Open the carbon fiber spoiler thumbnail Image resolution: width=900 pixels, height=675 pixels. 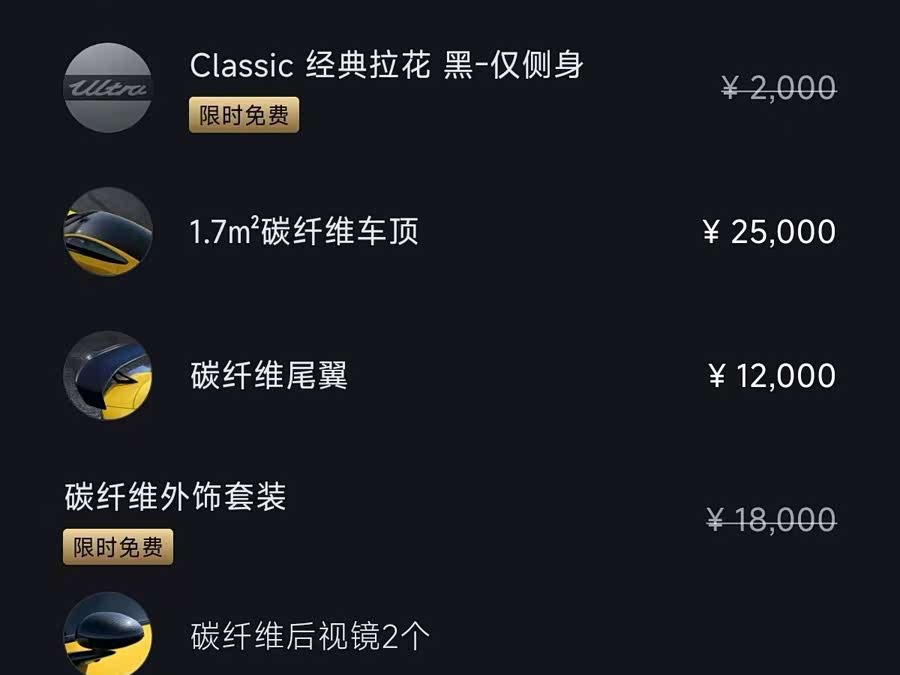108,376
